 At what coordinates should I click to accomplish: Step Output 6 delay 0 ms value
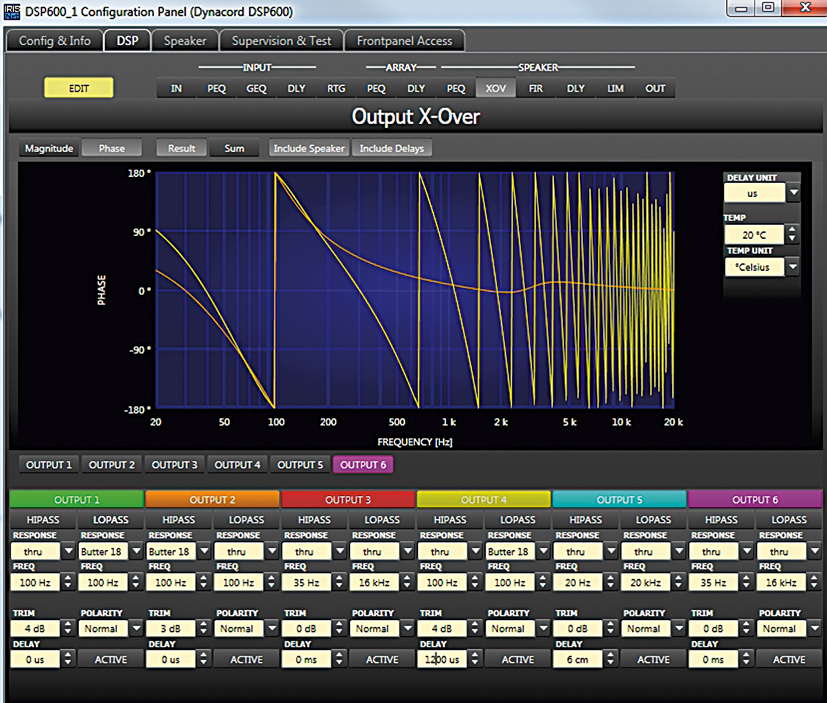coord(746,659)
